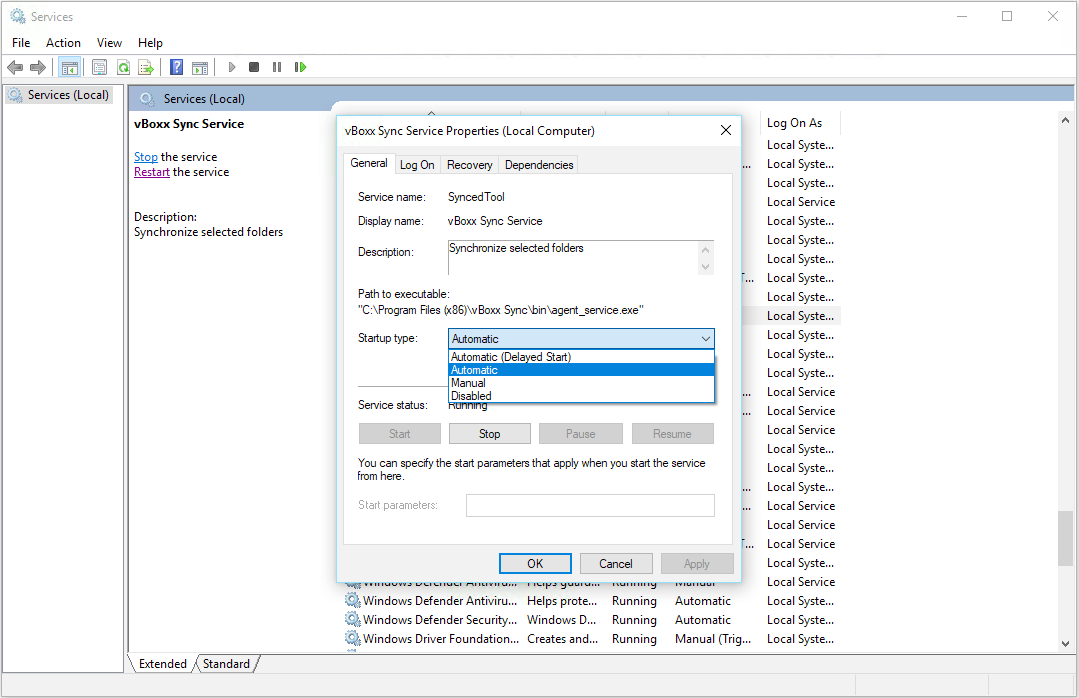This screenshot has height=698, width=1079.
Task: Click Manual (Trig... startup type cell
Action: pos(712,639)
